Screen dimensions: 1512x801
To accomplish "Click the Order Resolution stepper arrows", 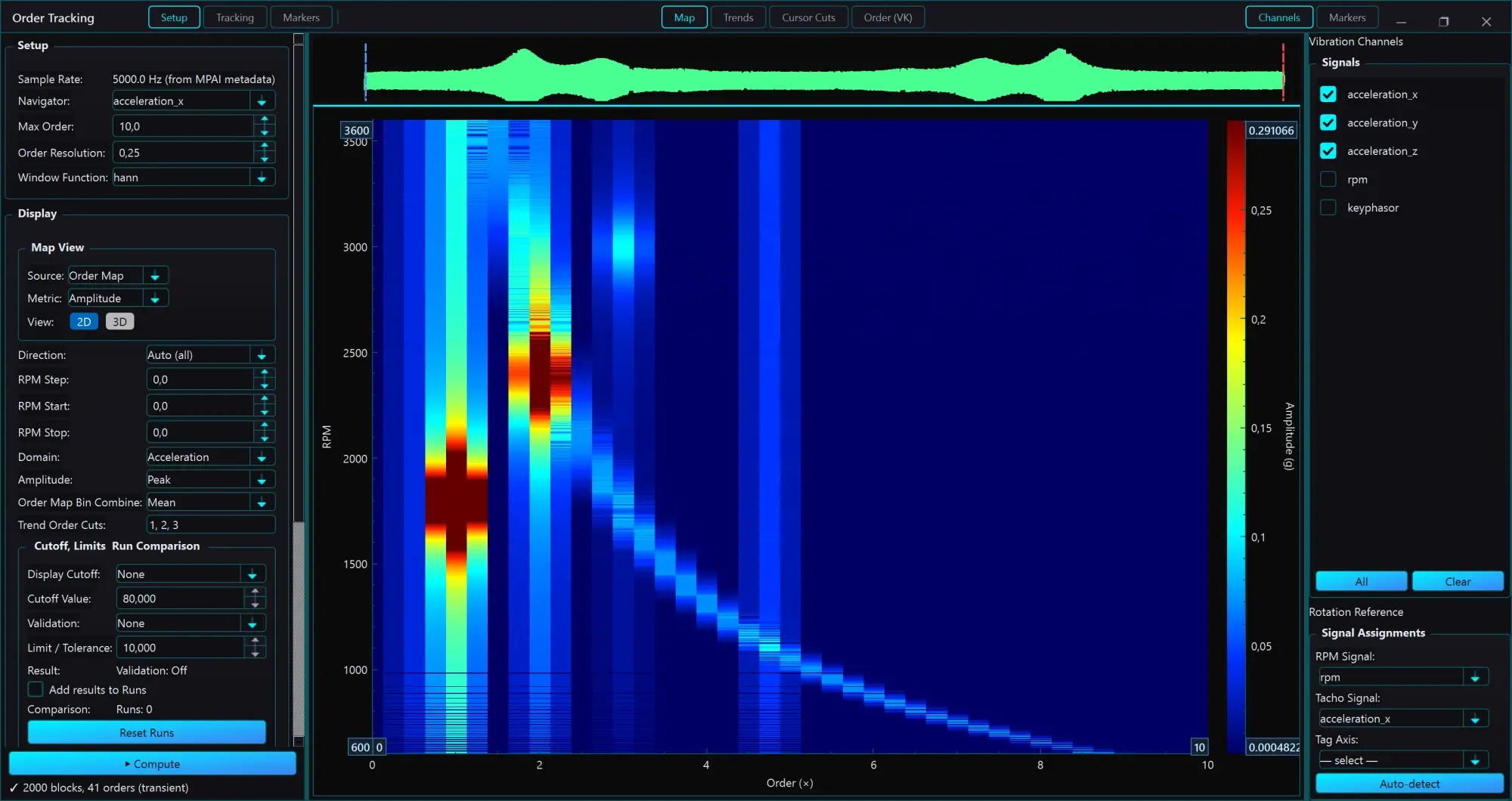I will [265, 153].
